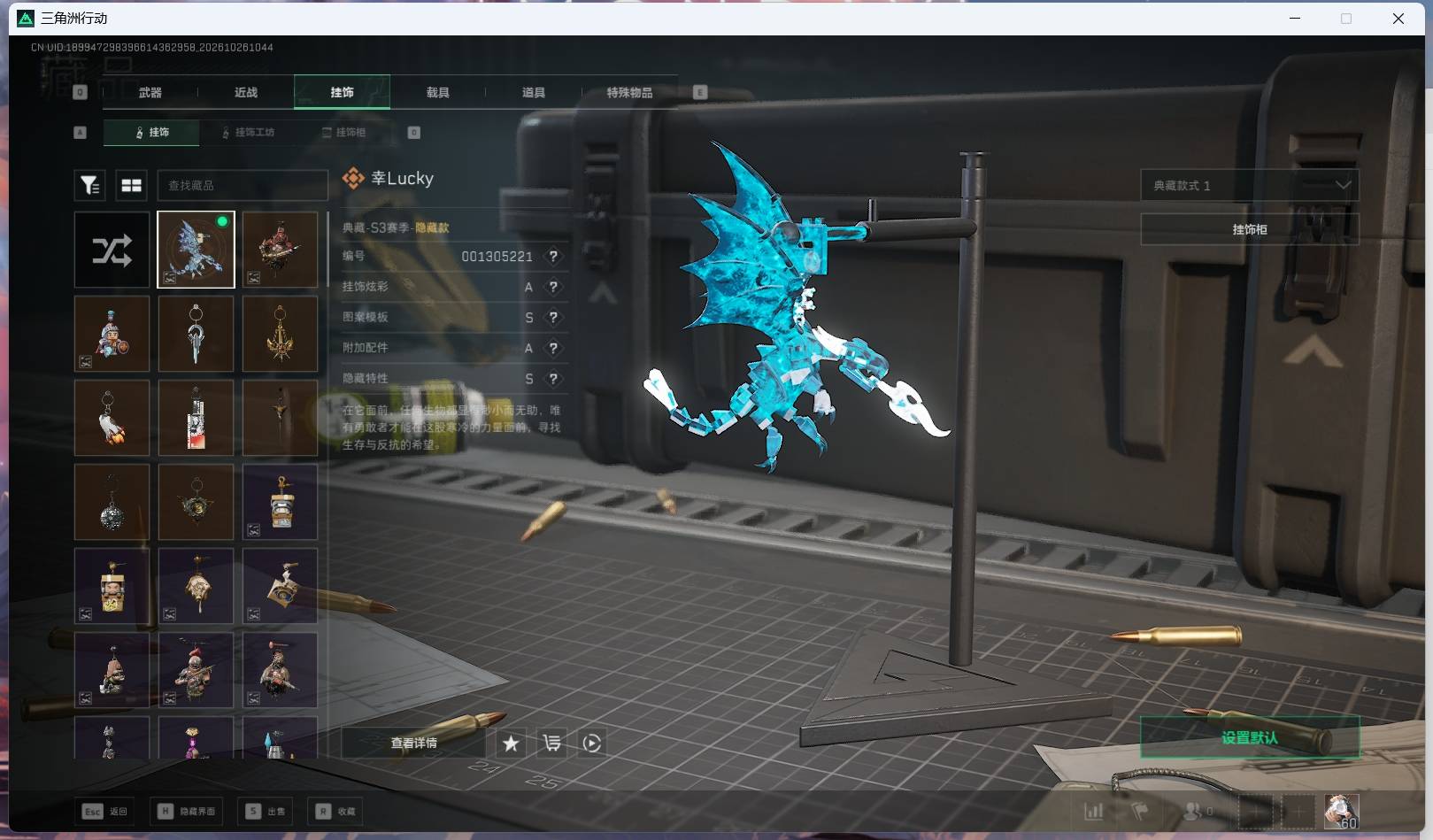1433x840 pixels.
Task: Click the 收藏 button in bottom bar
Action: click(335, 811)
